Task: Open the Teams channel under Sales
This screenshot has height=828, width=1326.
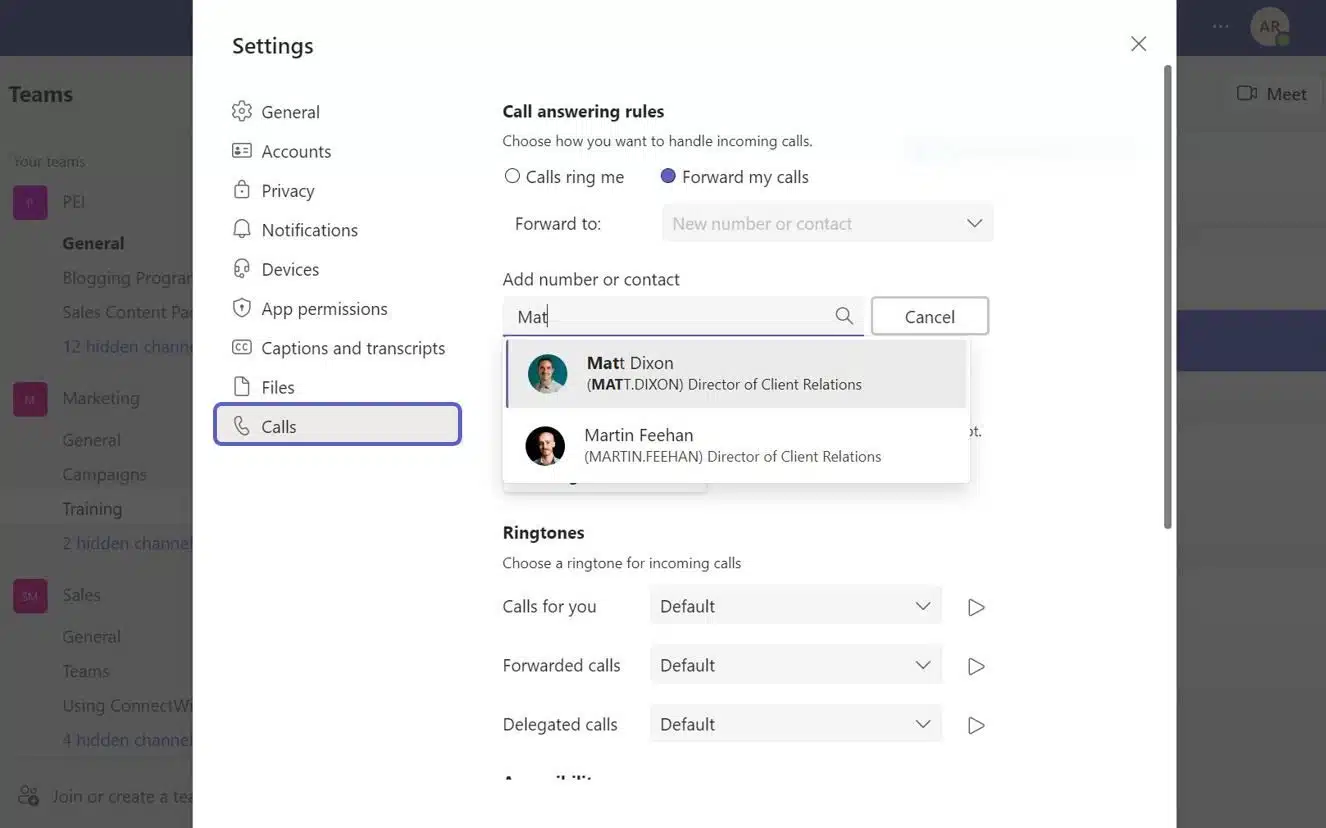Action: 86,671
